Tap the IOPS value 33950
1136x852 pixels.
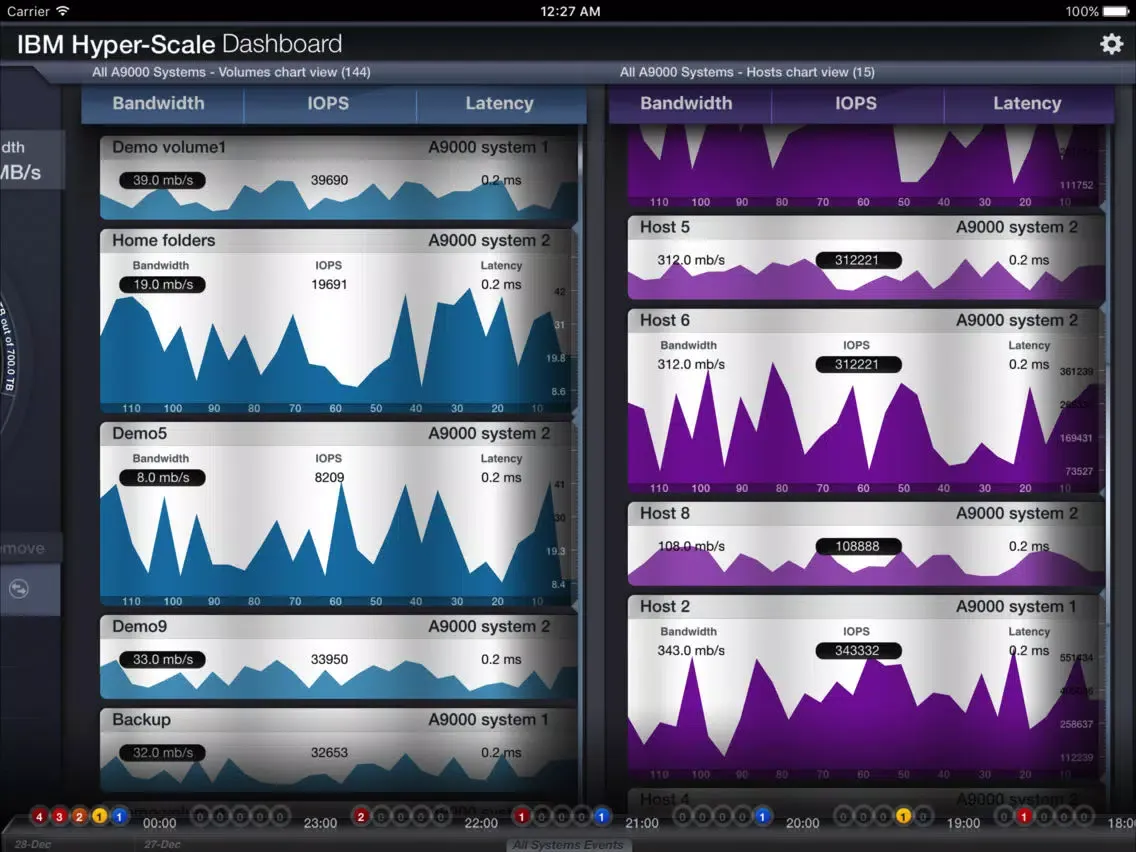pos(329,659)
